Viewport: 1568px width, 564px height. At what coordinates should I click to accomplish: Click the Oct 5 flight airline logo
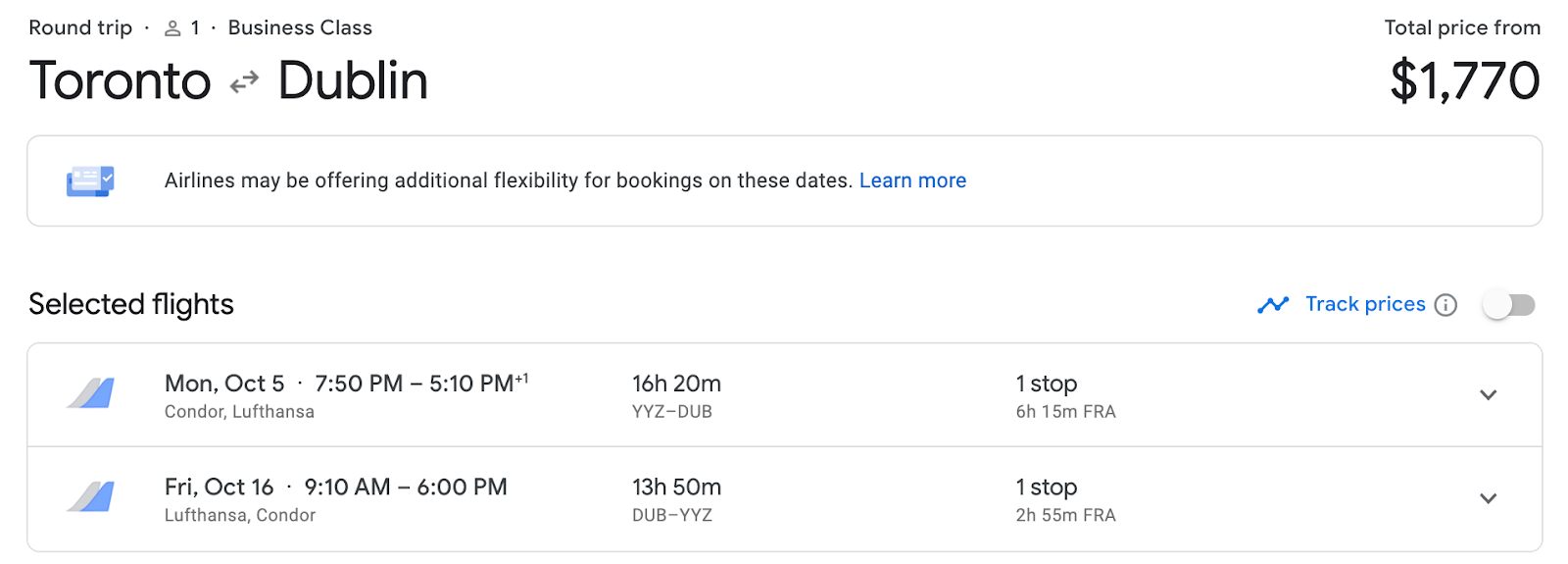[x=90, y=393]
